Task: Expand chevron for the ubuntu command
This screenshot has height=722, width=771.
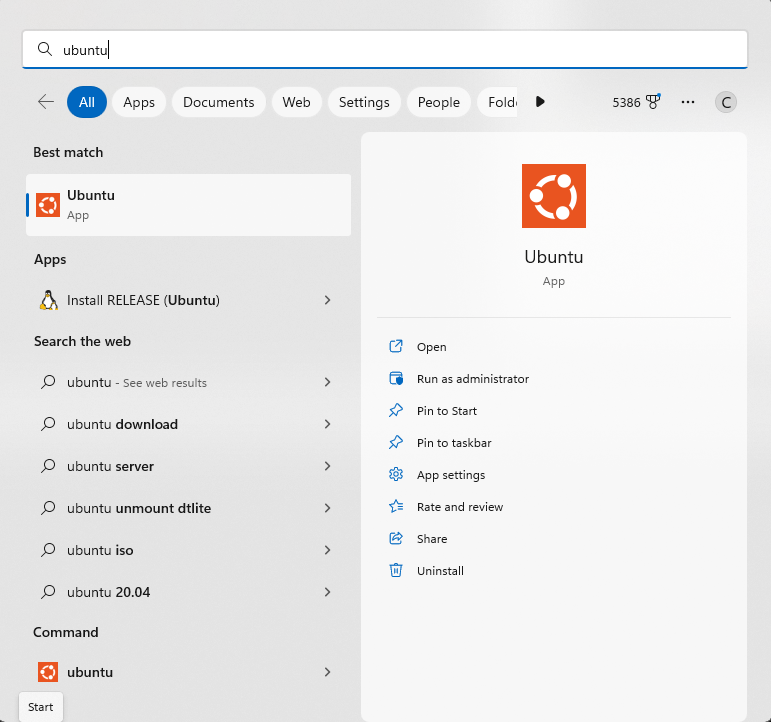Action: (x=327, y=672)
